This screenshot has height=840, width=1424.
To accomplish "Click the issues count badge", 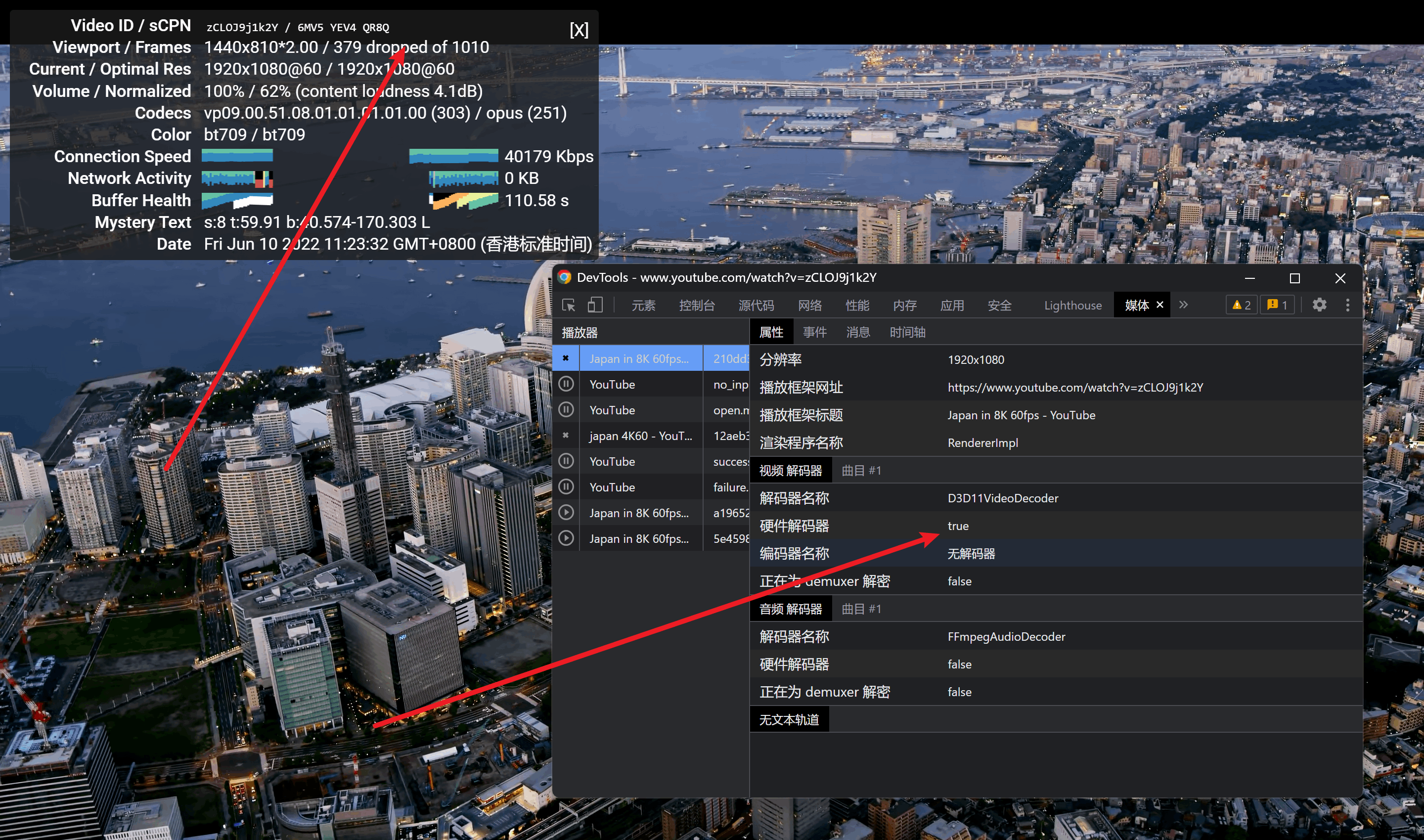I will (x=1278, y=305).
